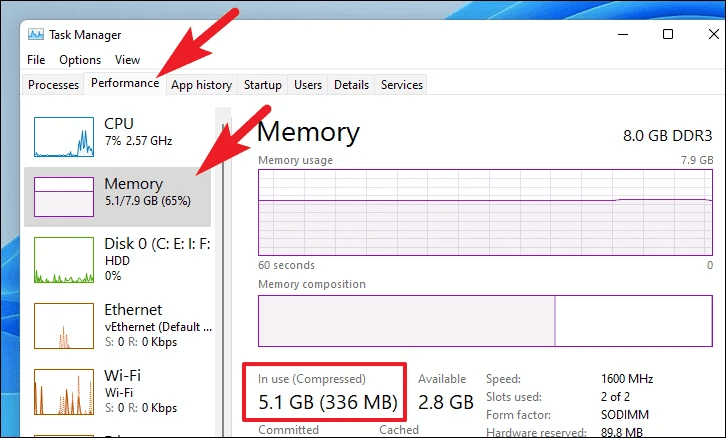The width and height of the screenshot is (726, 438).
Task: Maximize the Task Manager window
Action: (x=668, y=34)
